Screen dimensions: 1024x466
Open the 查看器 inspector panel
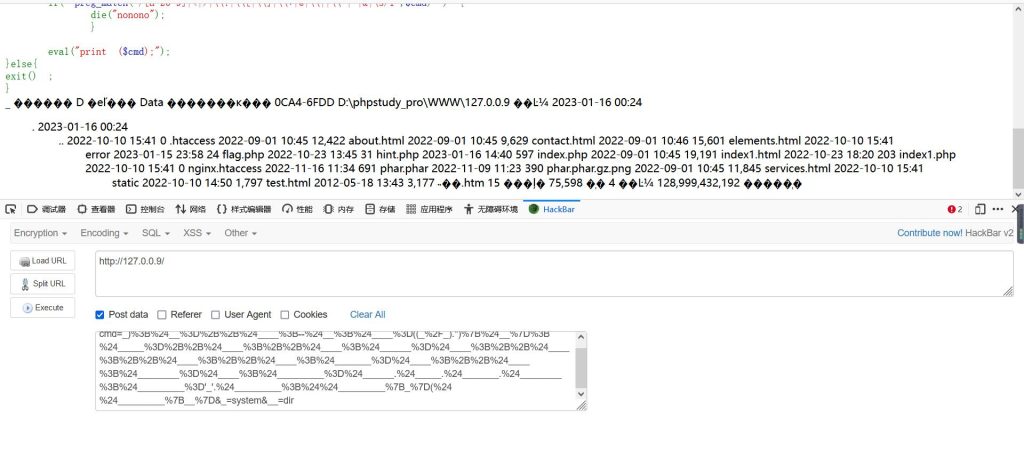click(x=96, y=209)
